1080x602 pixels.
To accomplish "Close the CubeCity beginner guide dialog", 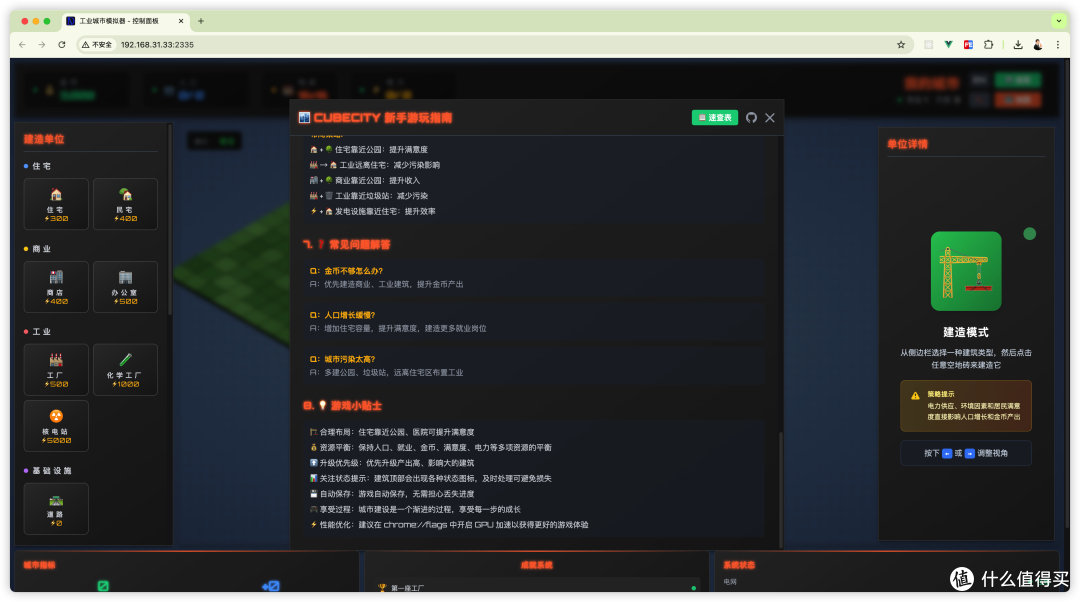I will point(770,118).
